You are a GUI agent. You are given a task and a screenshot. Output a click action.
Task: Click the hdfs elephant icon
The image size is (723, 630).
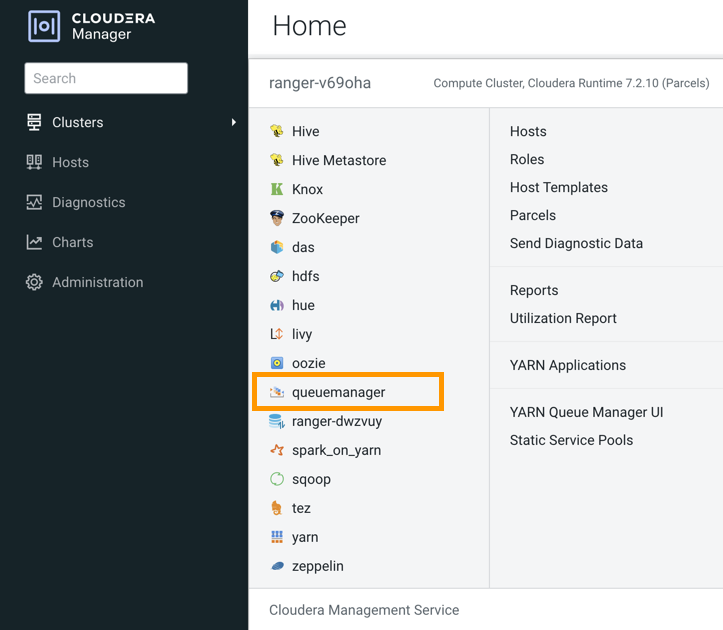point(277,276)
